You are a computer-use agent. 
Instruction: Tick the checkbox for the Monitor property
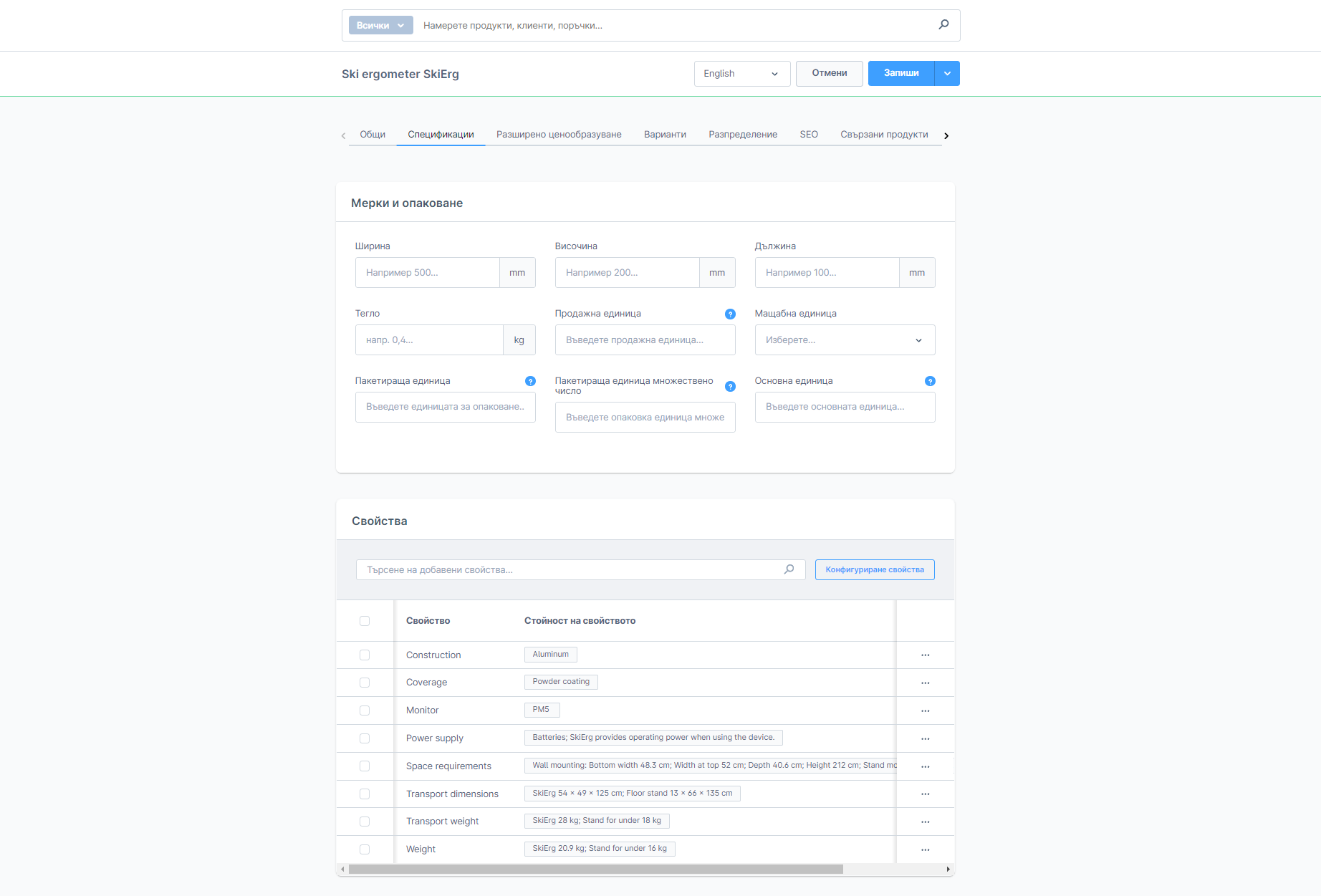365,710
